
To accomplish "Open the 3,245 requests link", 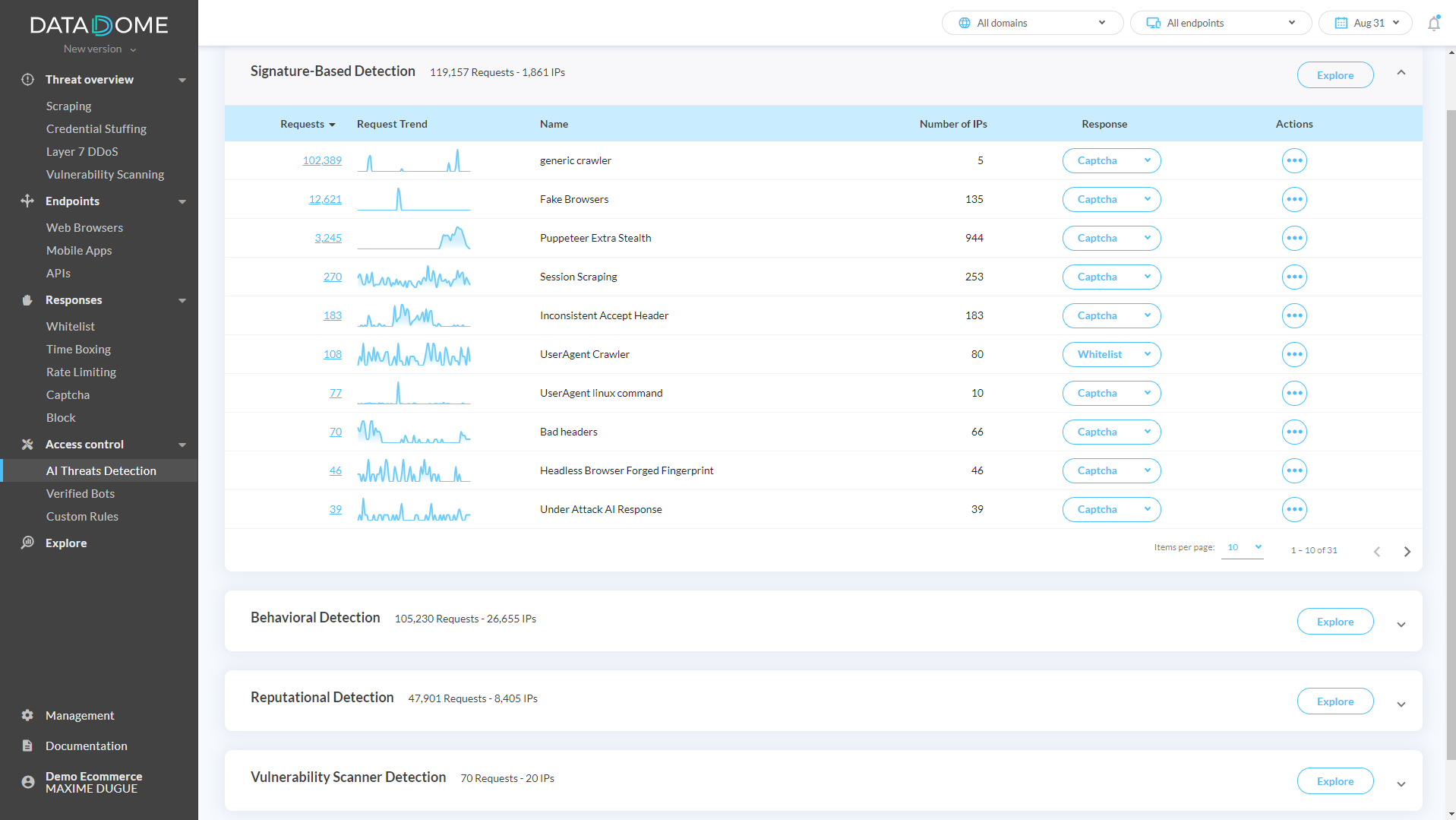I will point(328,238).
